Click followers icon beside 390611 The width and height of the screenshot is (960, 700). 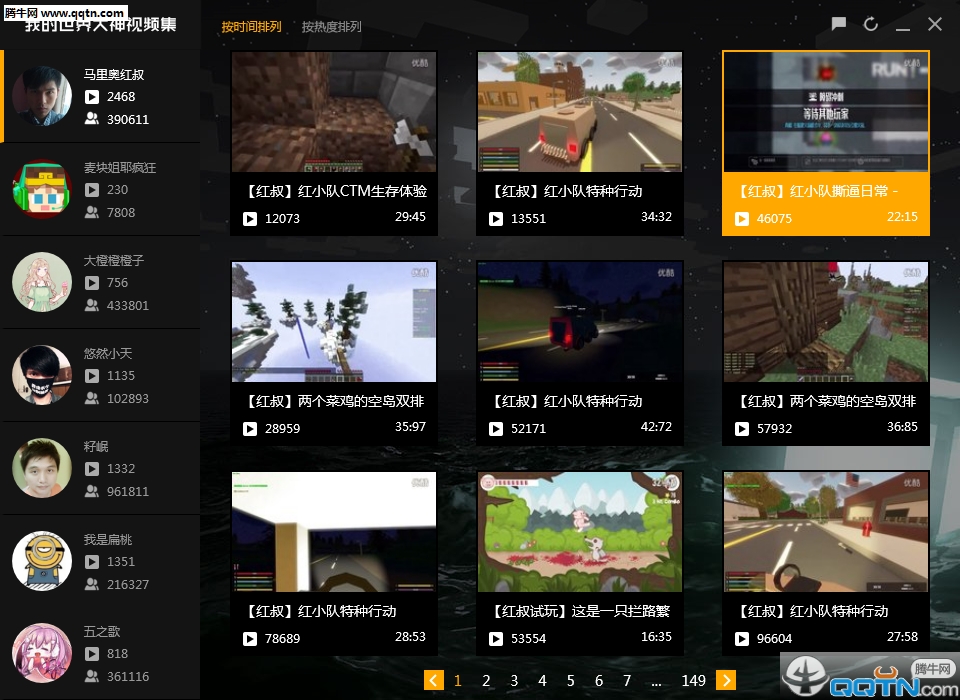[x=92, y=119]
